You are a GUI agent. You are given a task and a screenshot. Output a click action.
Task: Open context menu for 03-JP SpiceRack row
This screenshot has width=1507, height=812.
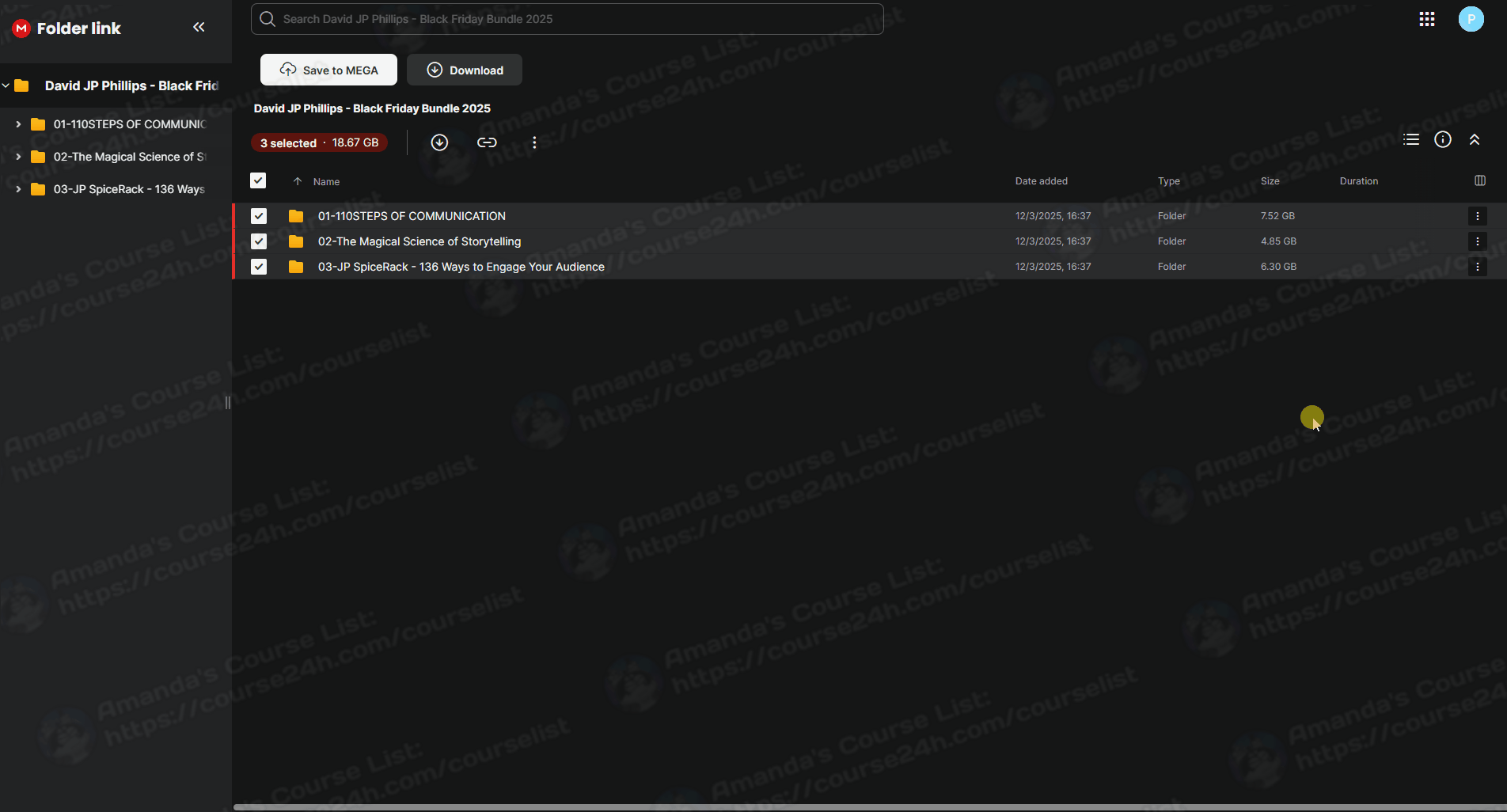click(x=1477, y=267)
